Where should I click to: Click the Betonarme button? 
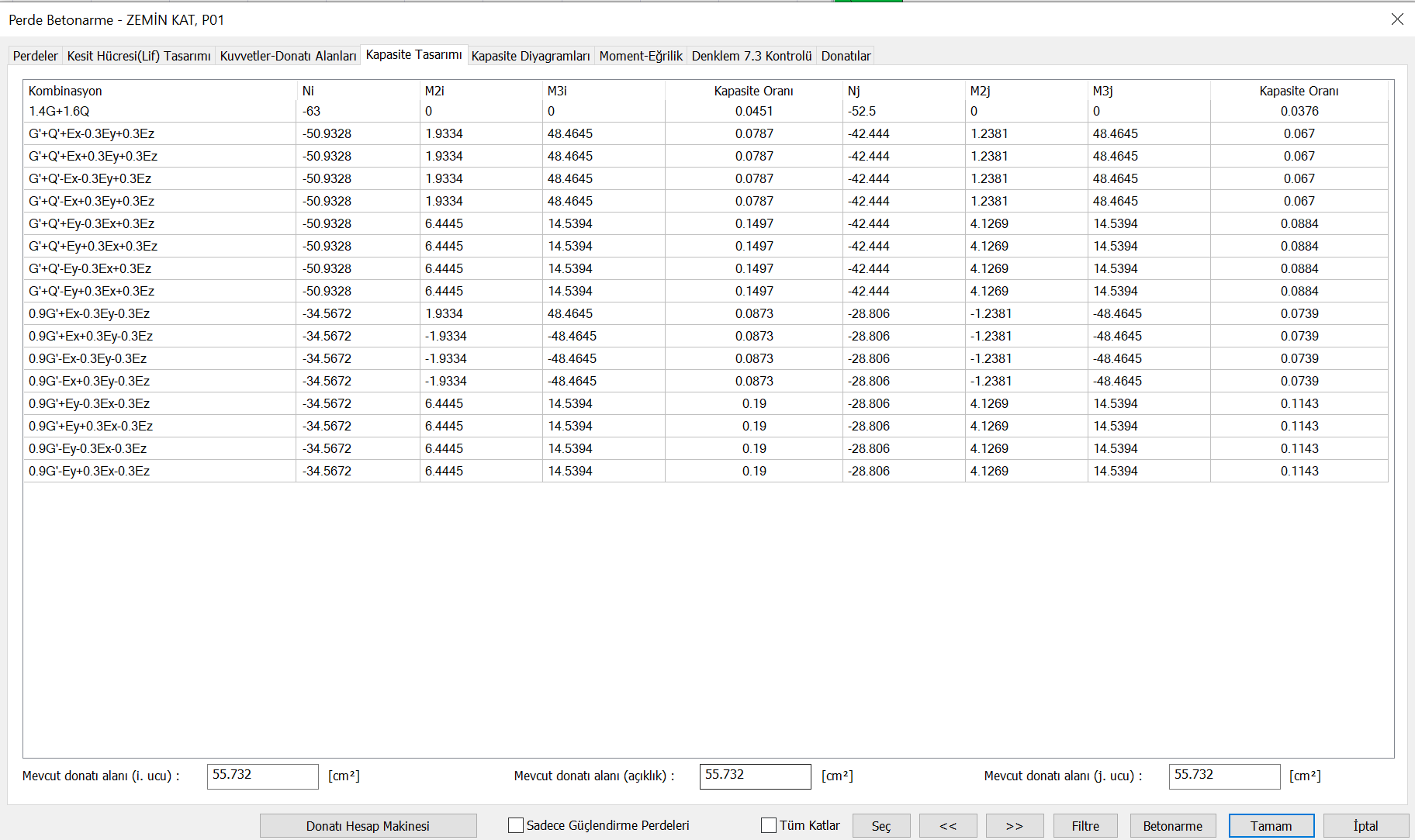click(x=1172, y=826)
